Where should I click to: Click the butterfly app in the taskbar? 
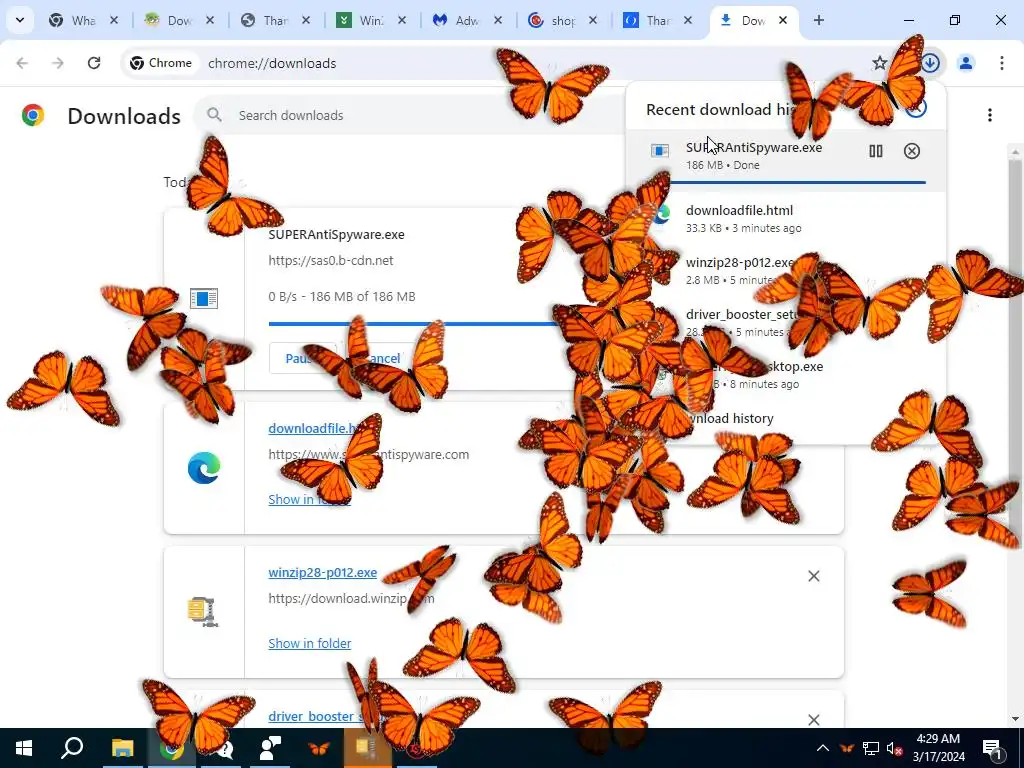tap(319, 748)
